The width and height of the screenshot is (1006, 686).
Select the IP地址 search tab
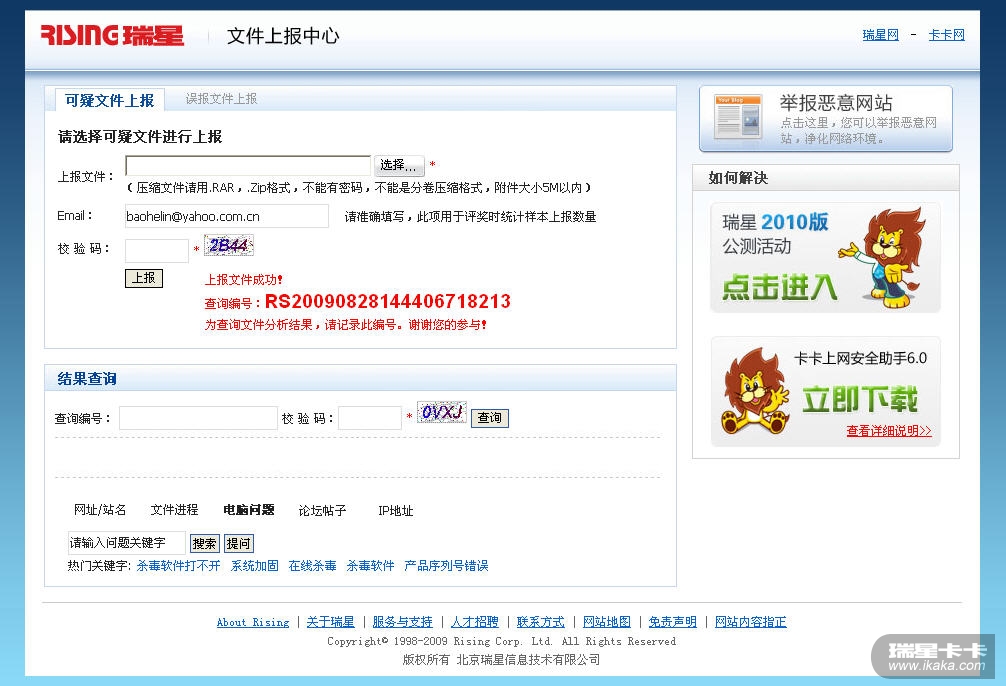point(396,511)
